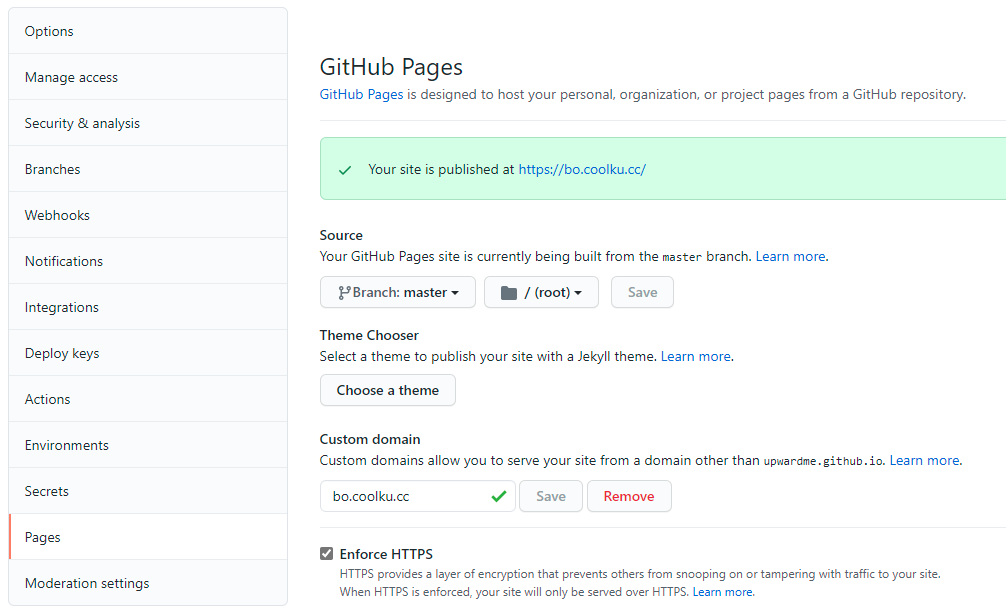Click Learn more link in Source section
This screenshot has height=615, width=1006.
click(790, 257)
